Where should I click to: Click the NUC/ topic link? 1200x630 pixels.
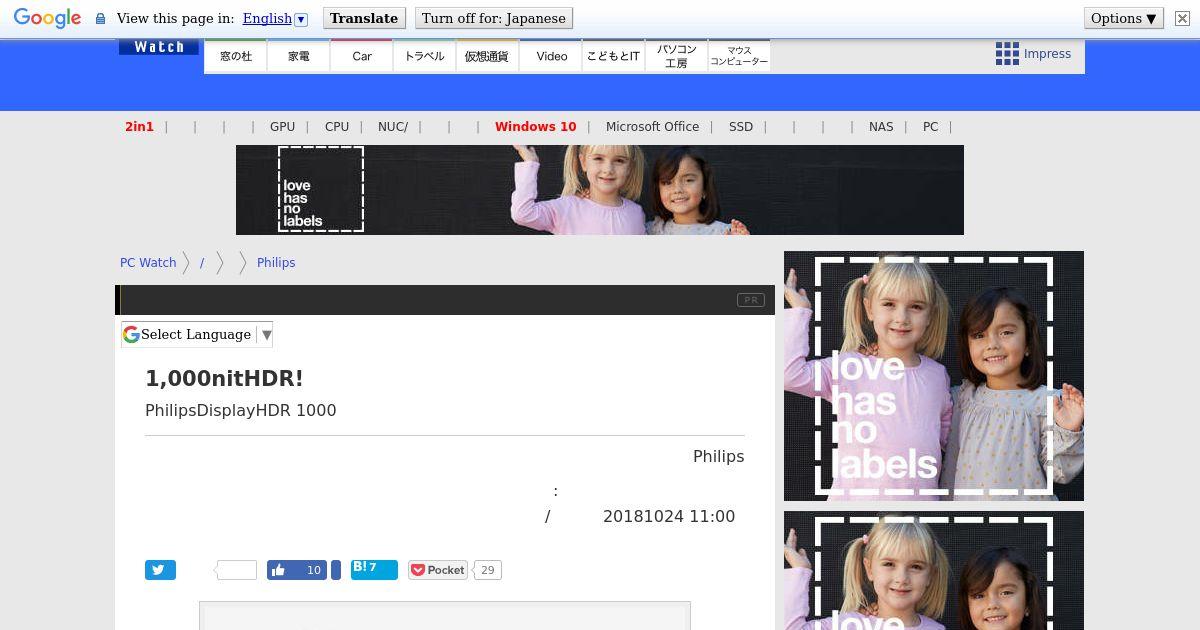(x=393, y=127)
